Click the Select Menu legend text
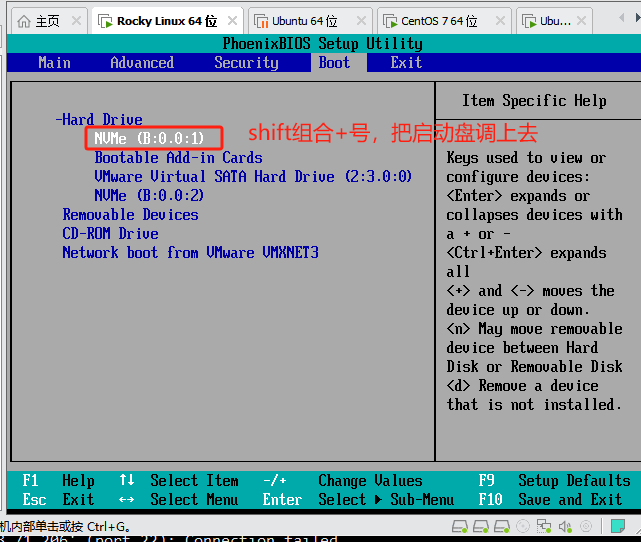Viewport: 641px width, 542px height. (x=194, y=499)
